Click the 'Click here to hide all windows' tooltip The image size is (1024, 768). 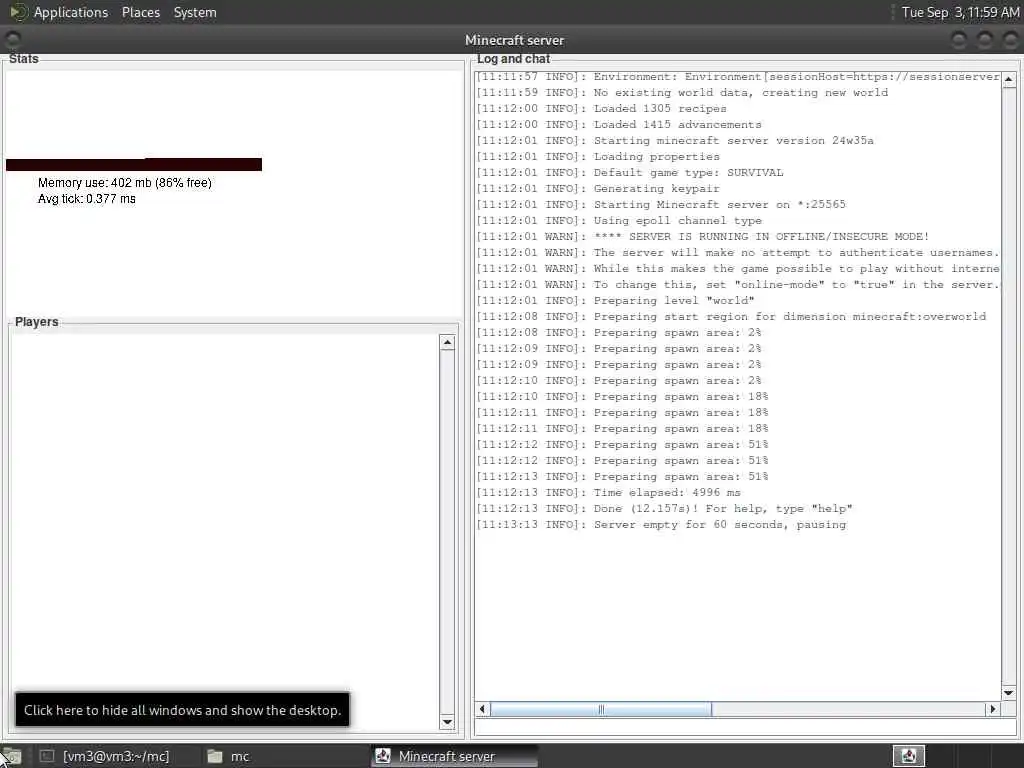pos(182,710)
